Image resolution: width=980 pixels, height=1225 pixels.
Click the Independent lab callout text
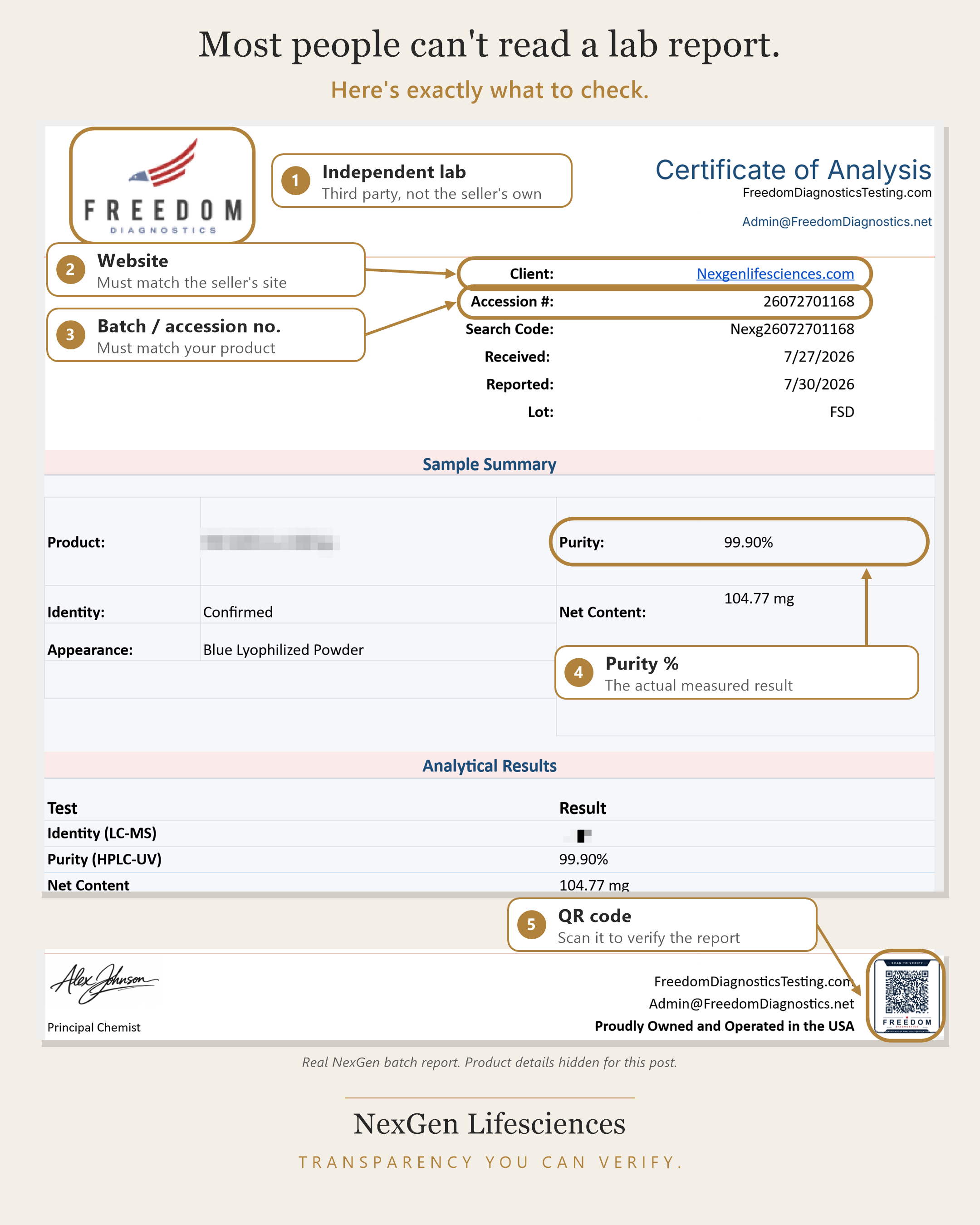[432, 182]
